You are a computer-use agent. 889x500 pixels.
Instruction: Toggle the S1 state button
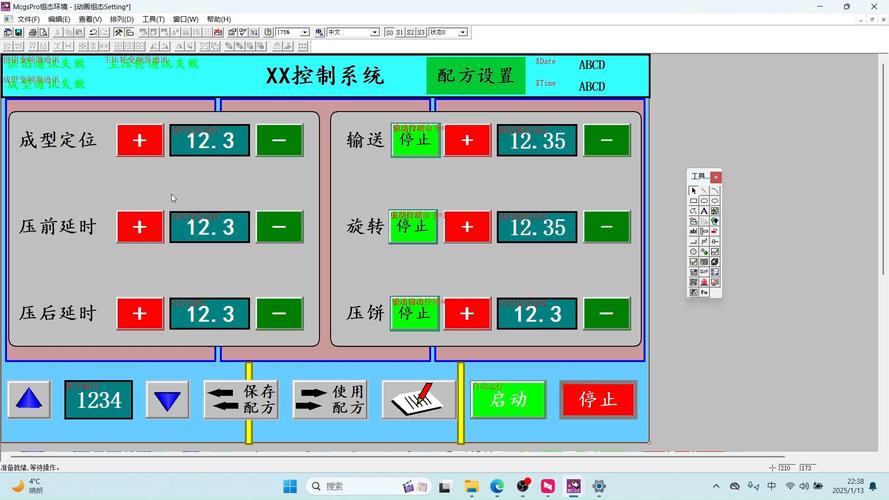[400, 32]
